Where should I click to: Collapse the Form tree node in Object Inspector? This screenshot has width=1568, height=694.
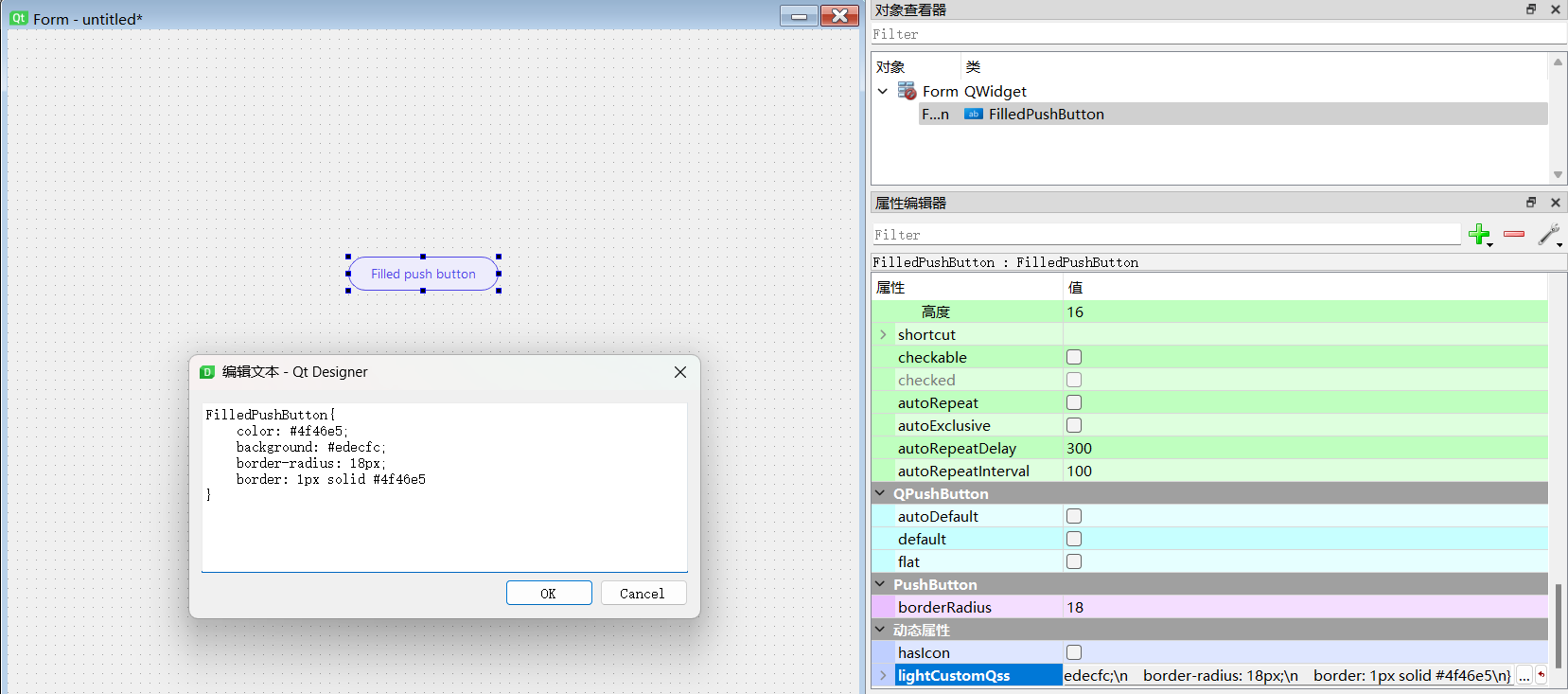(x=883, y=92)
